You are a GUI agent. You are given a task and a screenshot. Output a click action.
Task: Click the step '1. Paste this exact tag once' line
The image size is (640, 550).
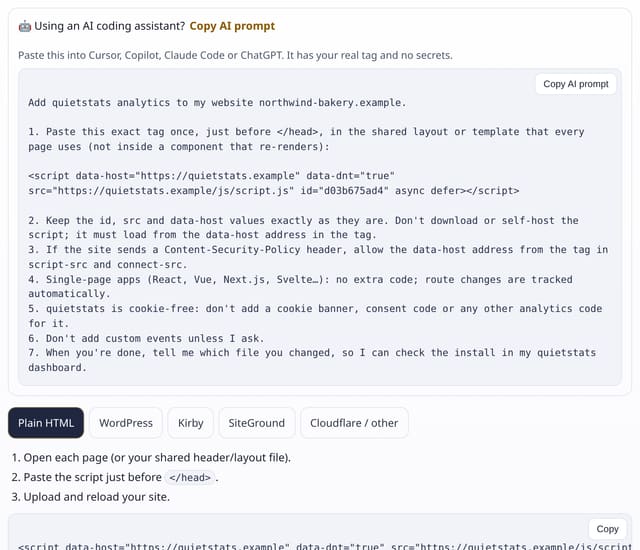(306, 132)
